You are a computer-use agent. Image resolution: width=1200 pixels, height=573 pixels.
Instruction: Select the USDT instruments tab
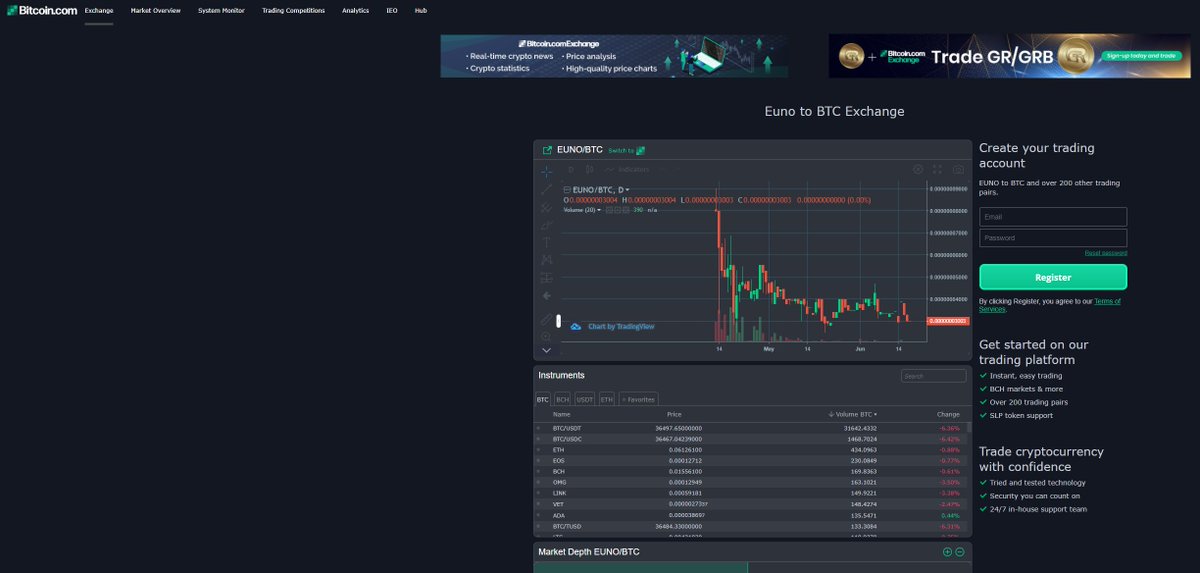[x=585, y=399]
